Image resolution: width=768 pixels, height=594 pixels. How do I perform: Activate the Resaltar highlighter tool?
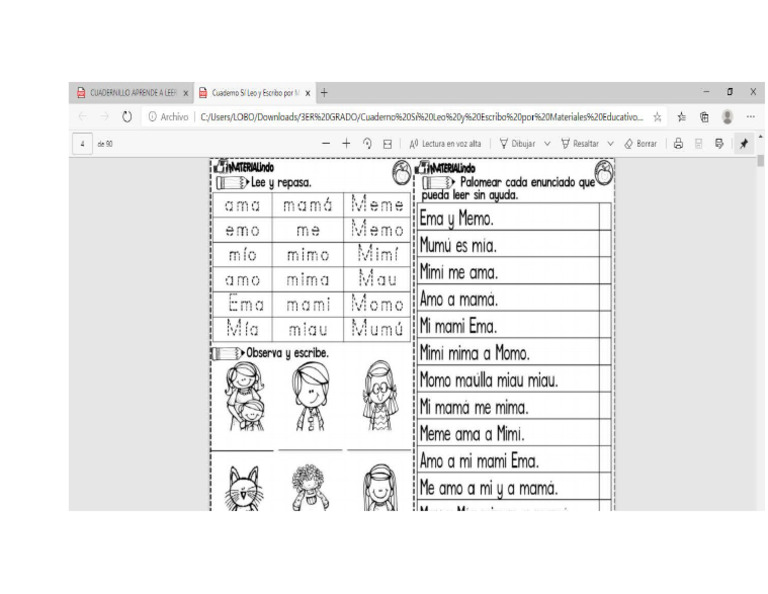[579, 143]
